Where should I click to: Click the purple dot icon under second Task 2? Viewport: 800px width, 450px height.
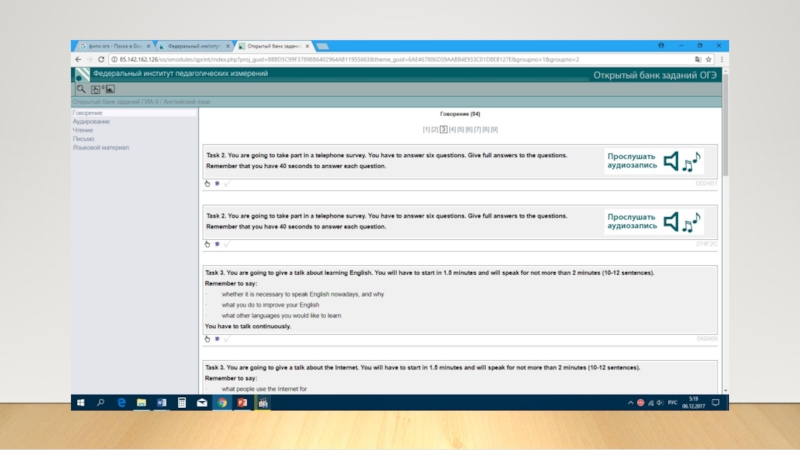(x=217, y=244)
